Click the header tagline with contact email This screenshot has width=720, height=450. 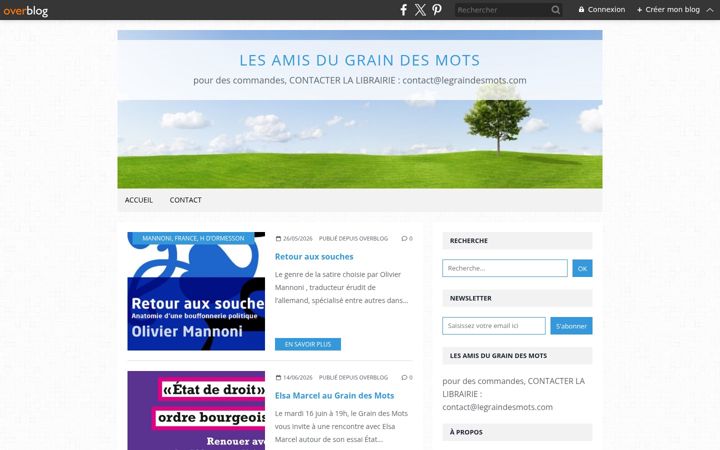(x=360, y=80)
